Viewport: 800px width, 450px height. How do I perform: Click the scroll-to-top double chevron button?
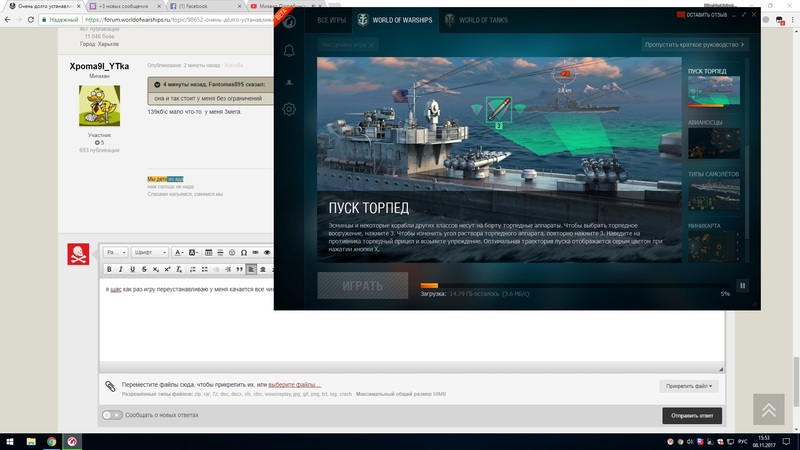768,410
